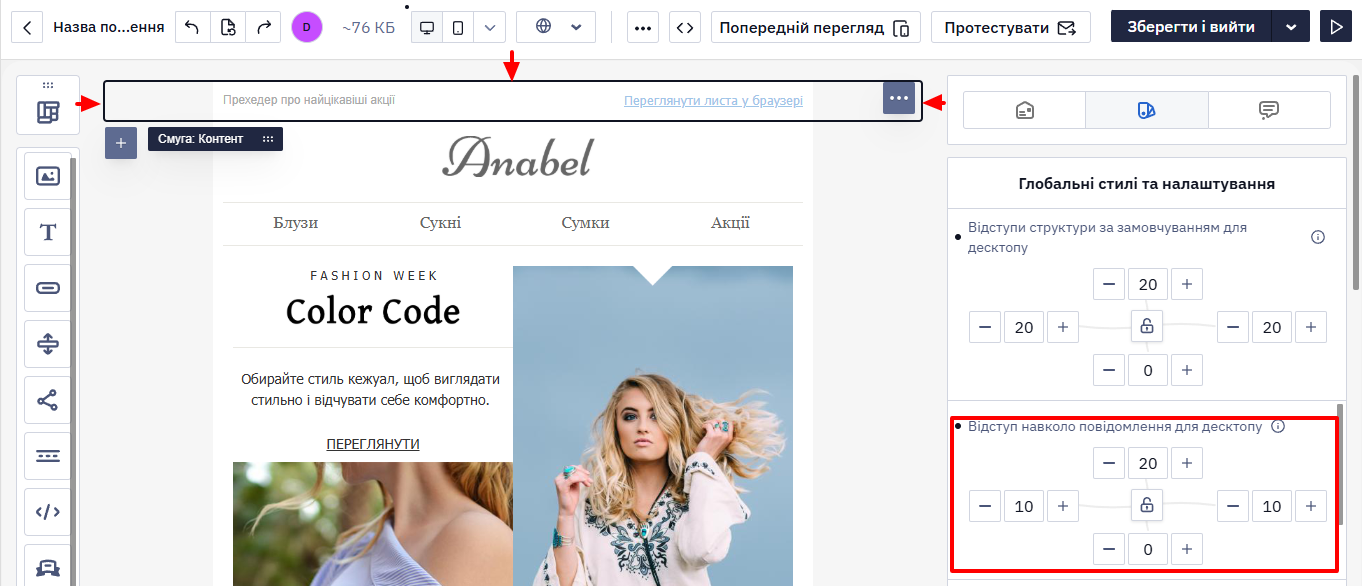
Task: Increase top structure padding for desktop
Action: pos(1187,284)
